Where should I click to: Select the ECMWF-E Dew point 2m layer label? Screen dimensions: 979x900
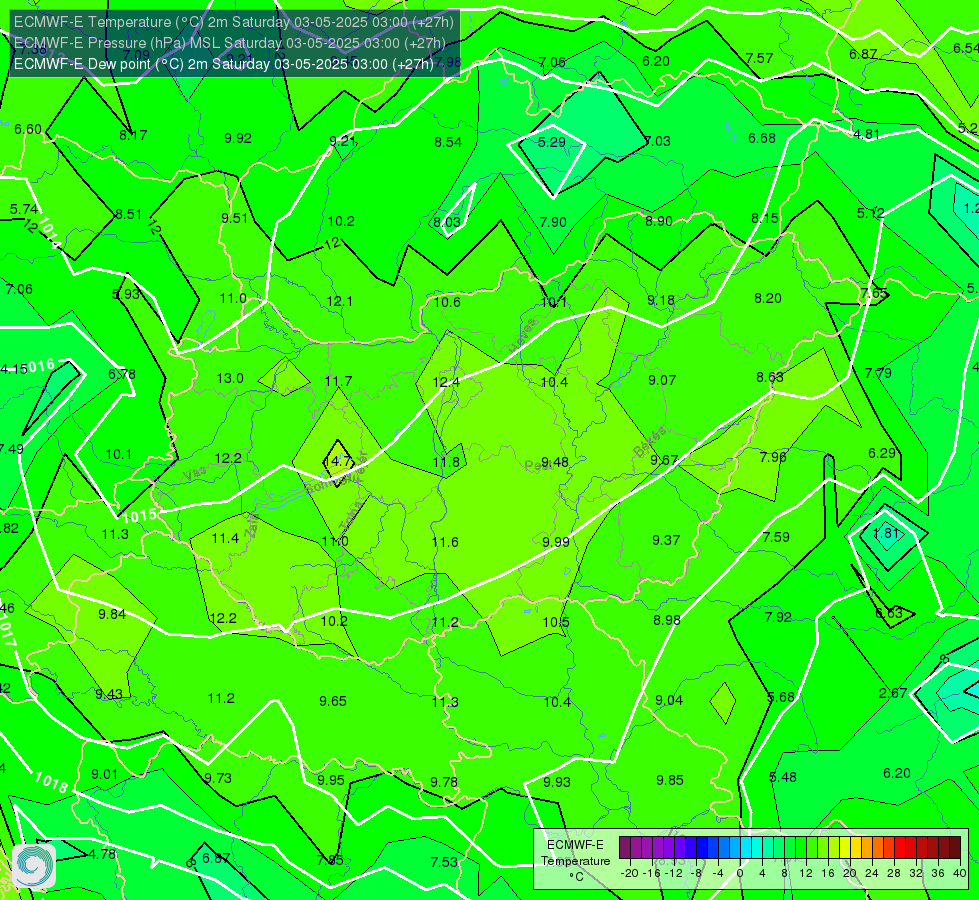[x=224, y=64]
